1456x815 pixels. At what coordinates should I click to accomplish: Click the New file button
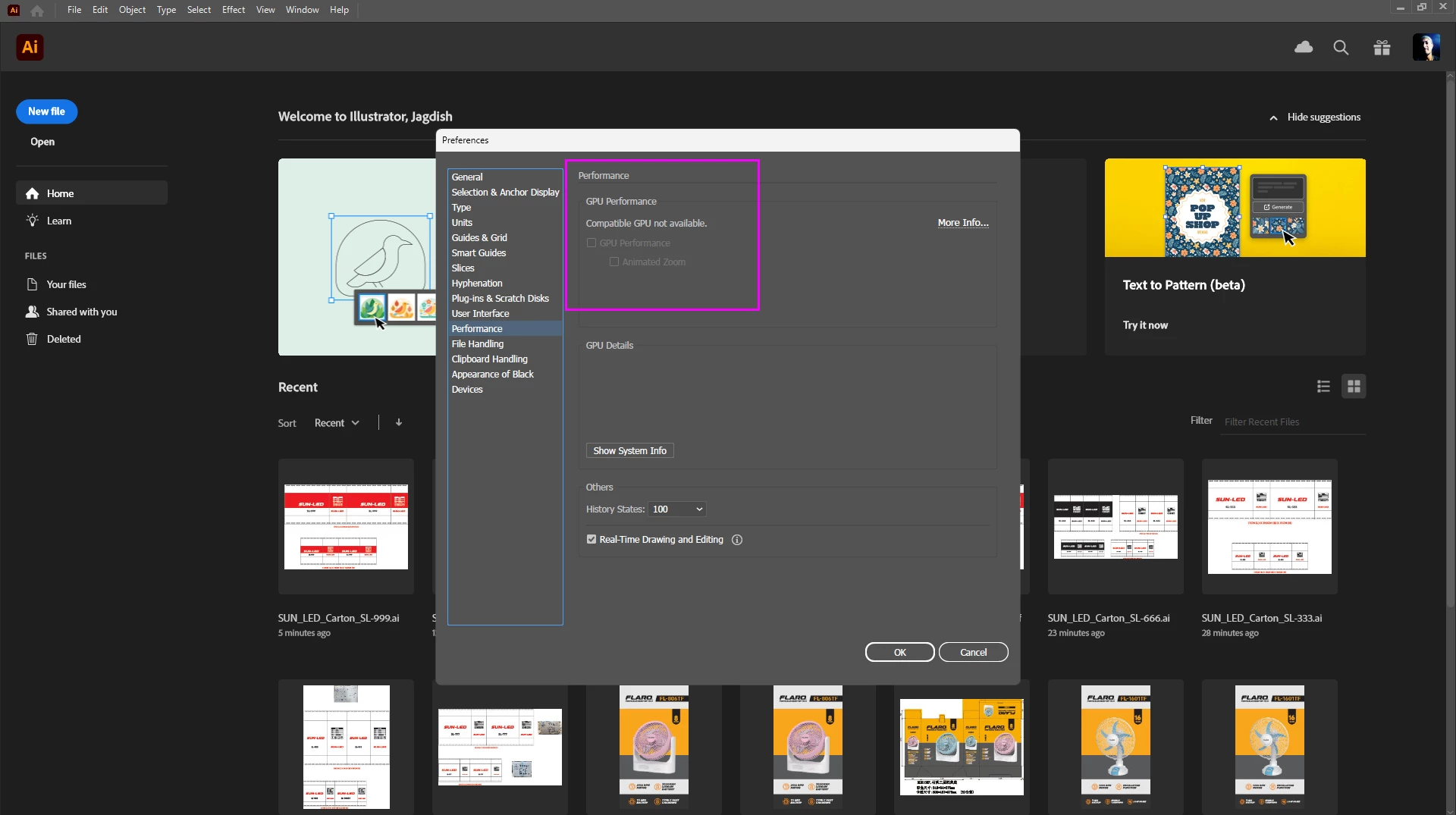46,111
